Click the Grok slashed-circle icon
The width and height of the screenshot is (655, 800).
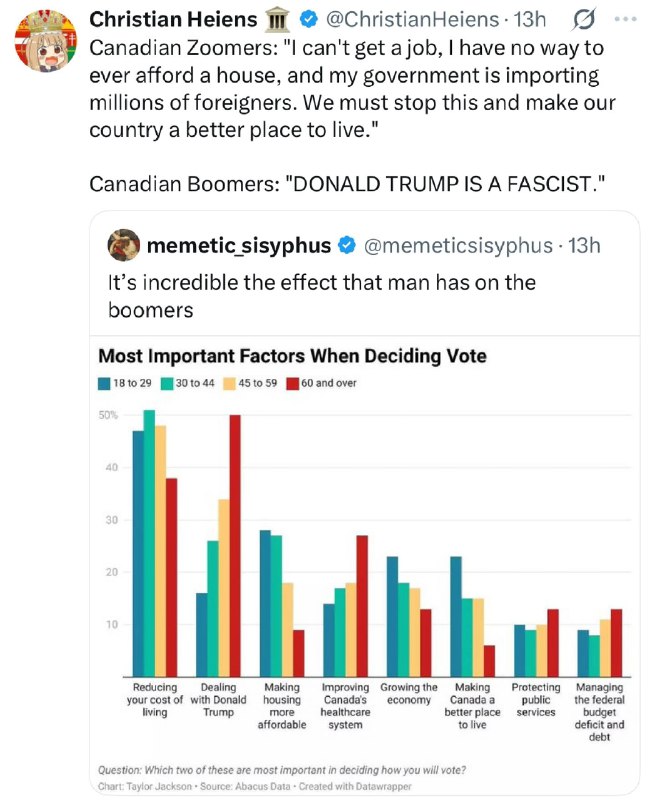pos(583,20)
